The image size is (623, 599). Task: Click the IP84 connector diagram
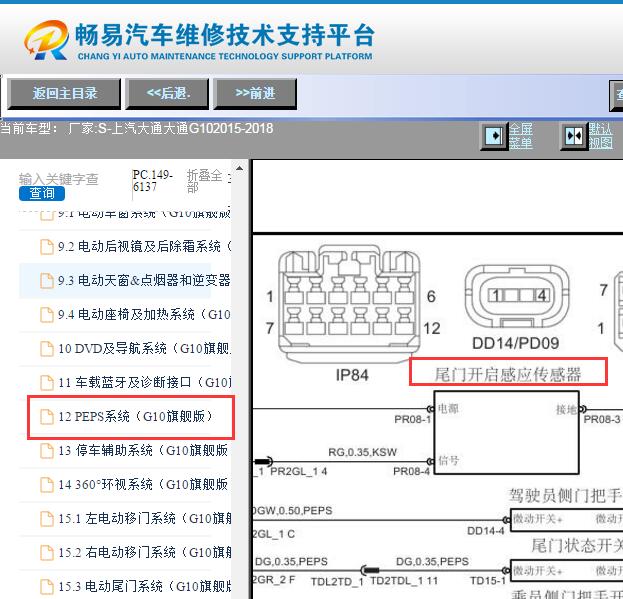(x=349, y=303)
